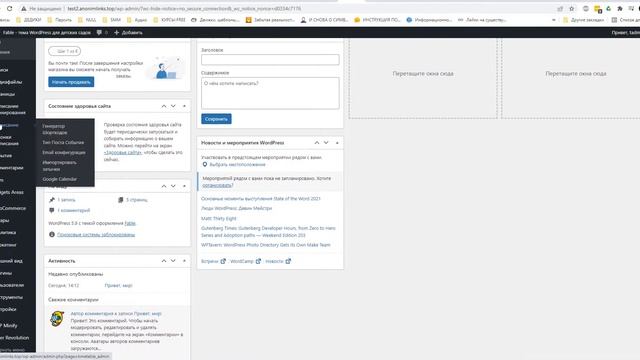640x360 pixels.
Task: Open the share page icon in address bar
Action: point(560,9)
